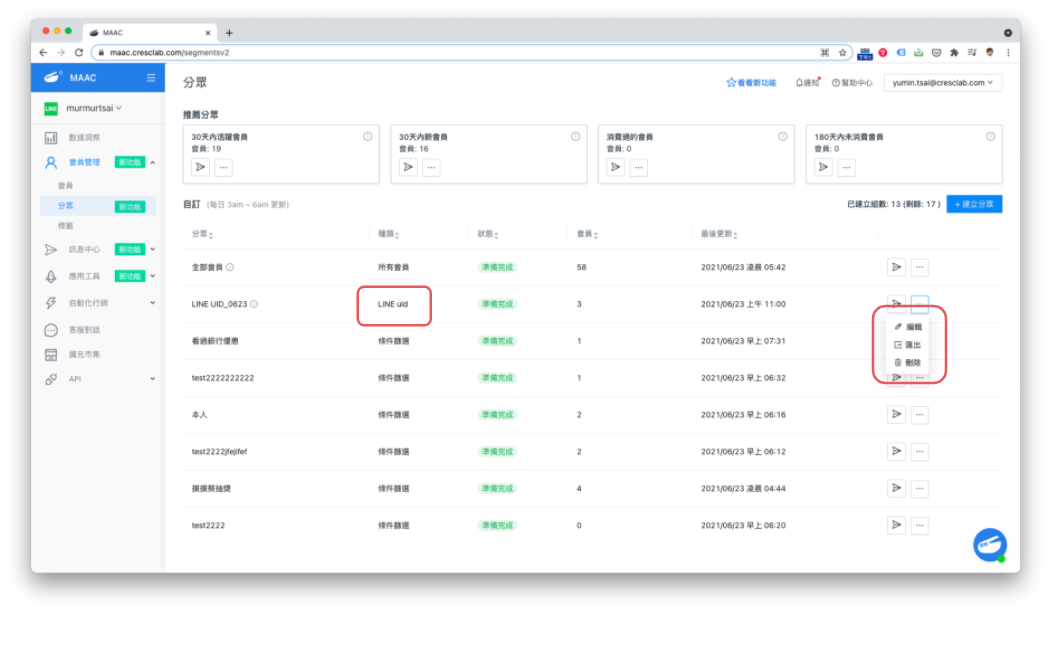Expand 自動化行銷 sidebar section
1049x664 pixels.
[100, 302]
